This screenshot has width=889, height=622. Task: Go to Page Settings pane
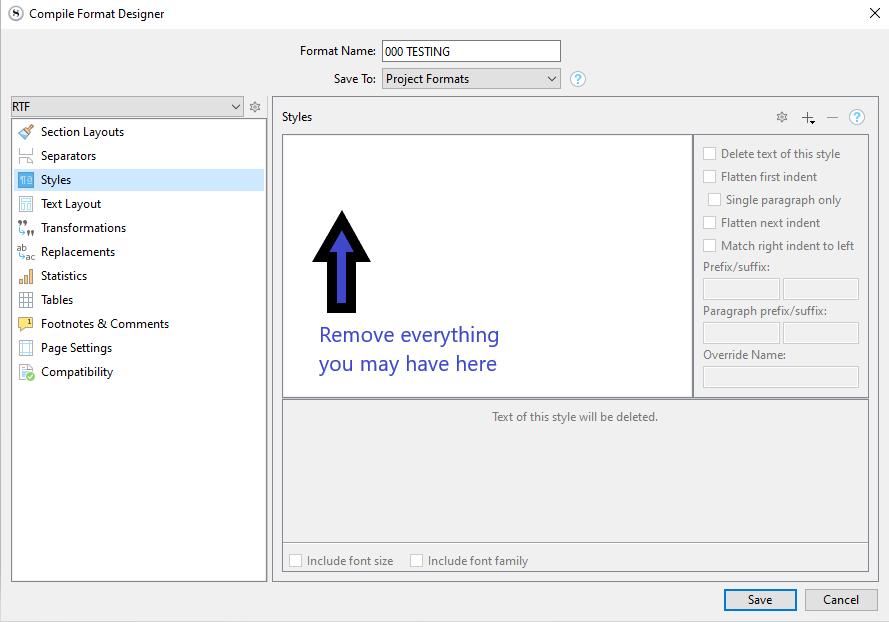click(76, 348)
